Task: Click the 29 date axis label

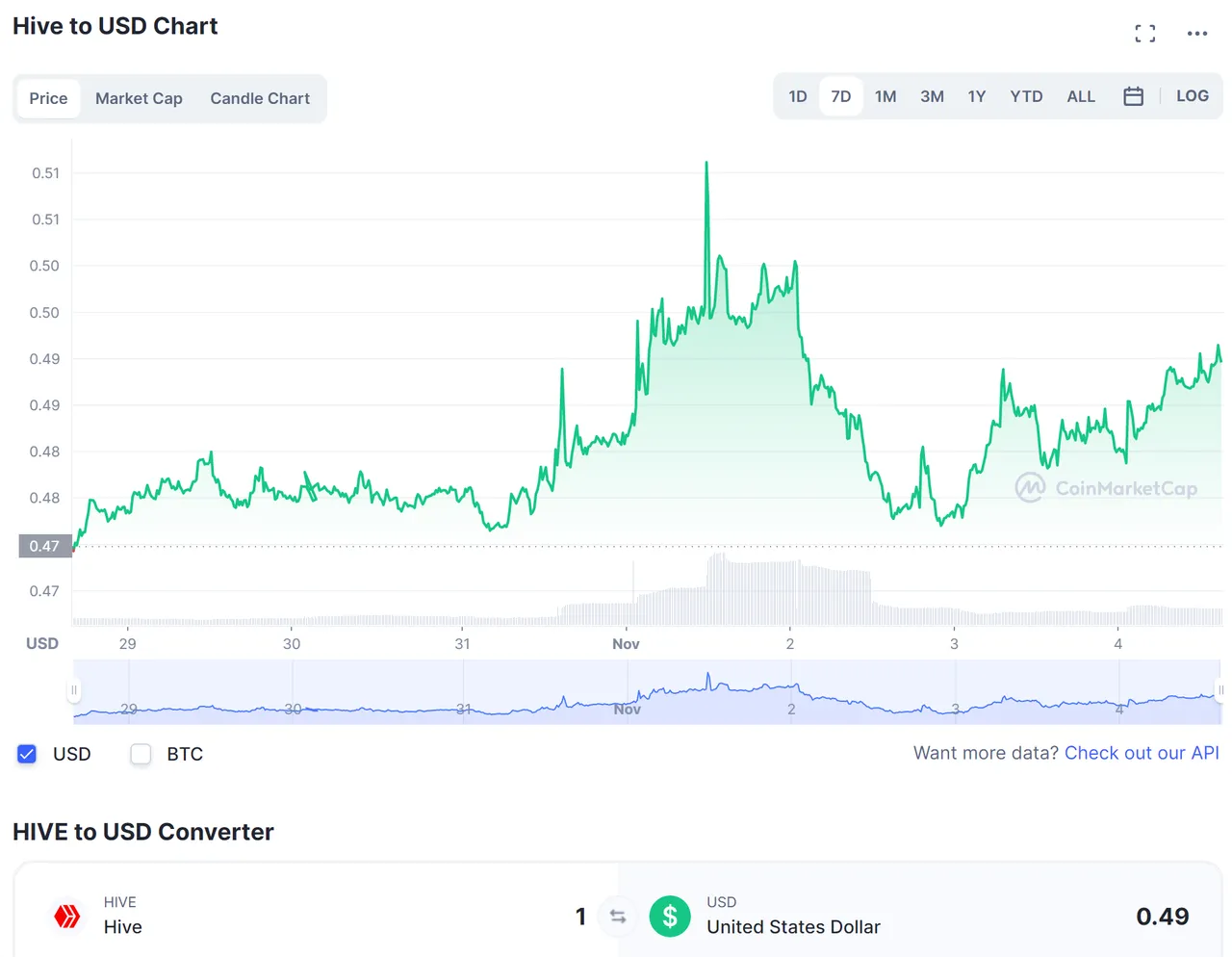Action: (x=128, y=644)
